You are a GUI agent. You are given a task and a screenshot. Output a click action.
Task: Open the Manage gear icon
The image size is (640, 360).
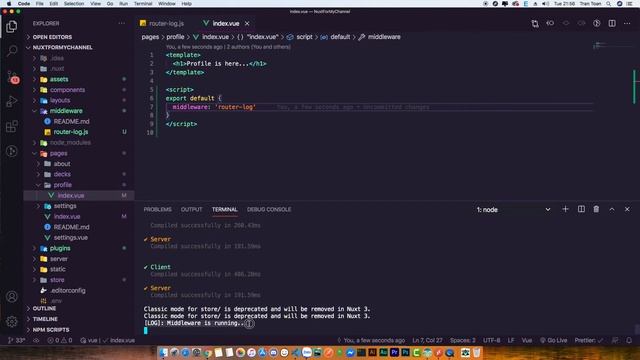[11, 322]
